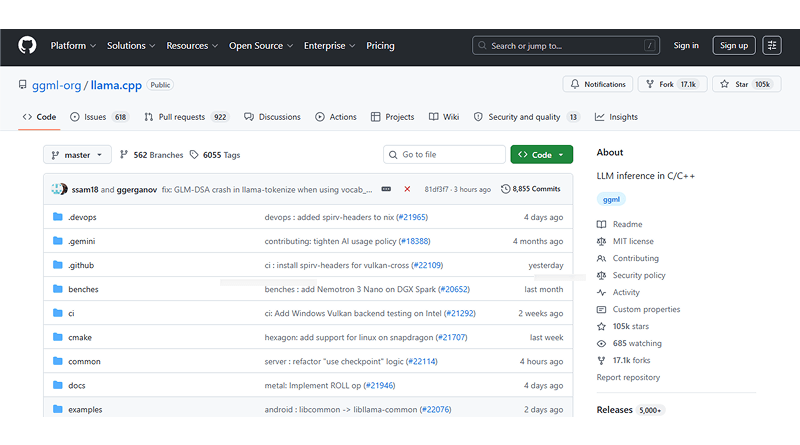Open the accessibility settings icon in header
800x445 pixels.
tap(772, 45)
